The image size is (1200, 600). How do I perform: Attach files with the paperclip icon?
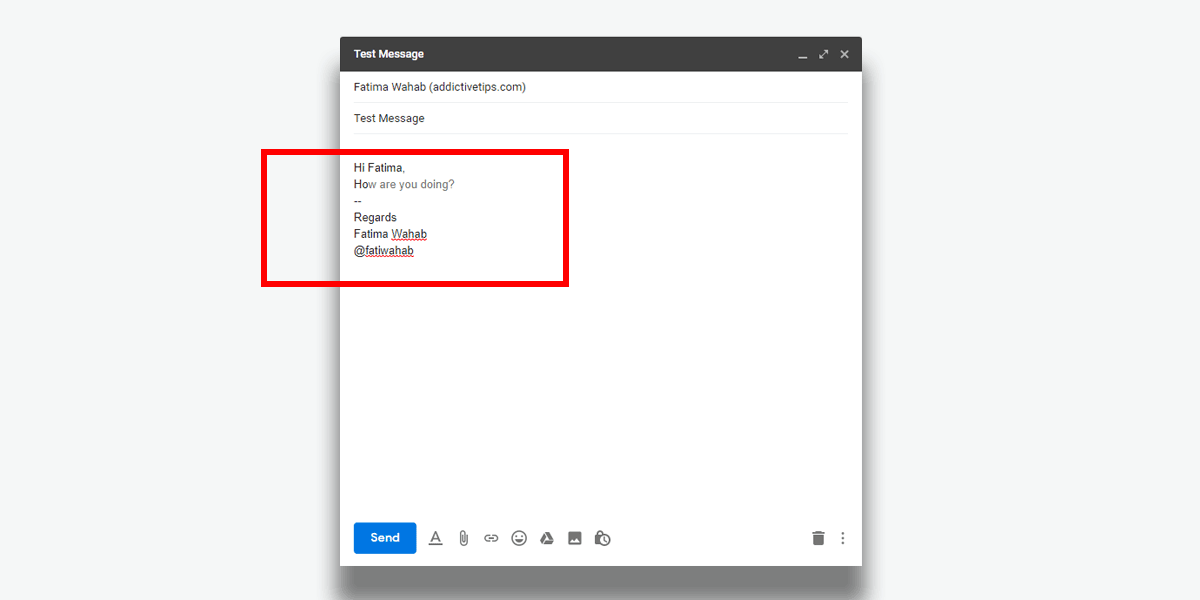[x=463, y=538]
